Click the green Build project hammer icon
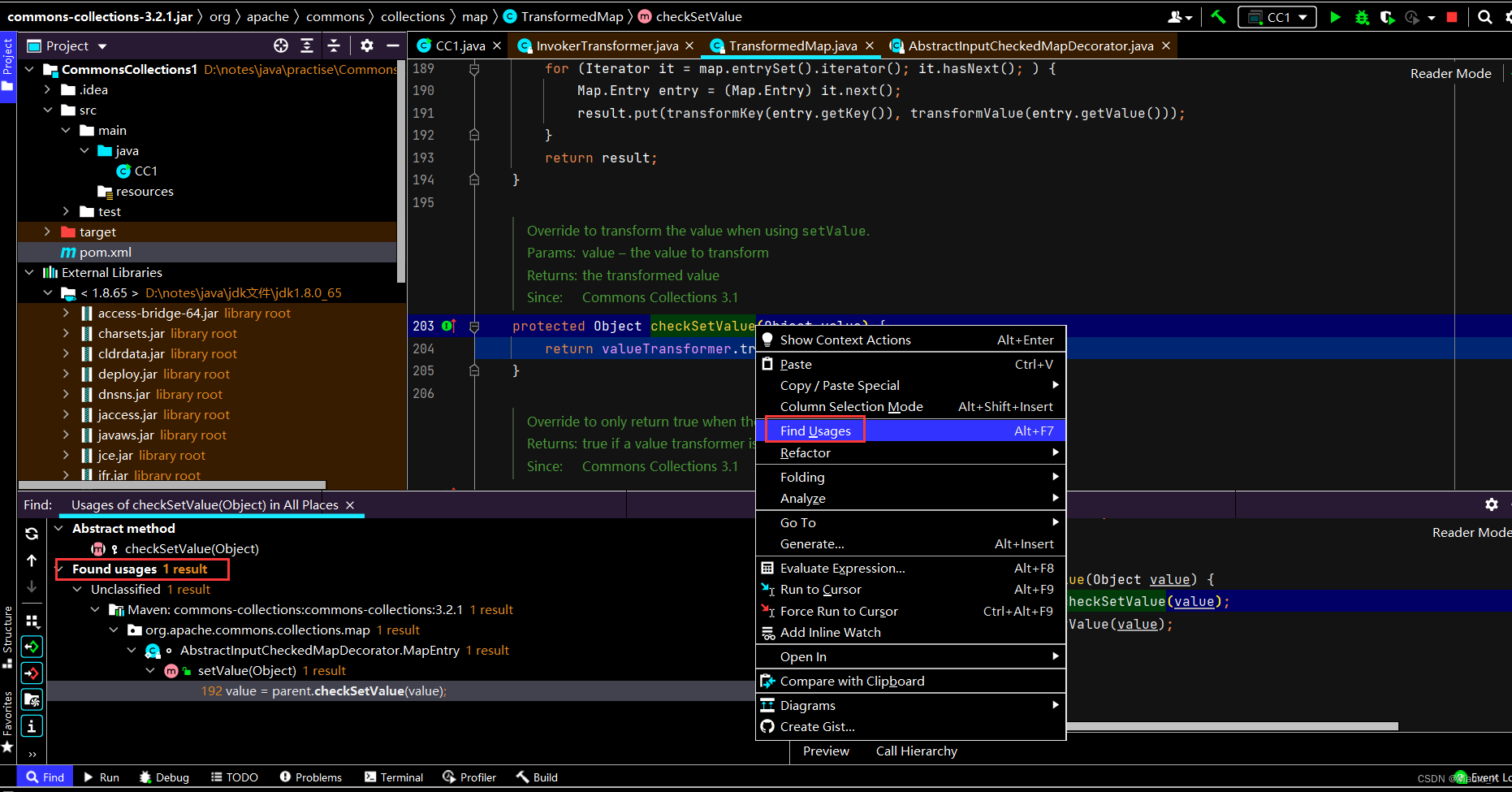The height and width of the screenshot is (792, 1512). (x=1217, y=16)
